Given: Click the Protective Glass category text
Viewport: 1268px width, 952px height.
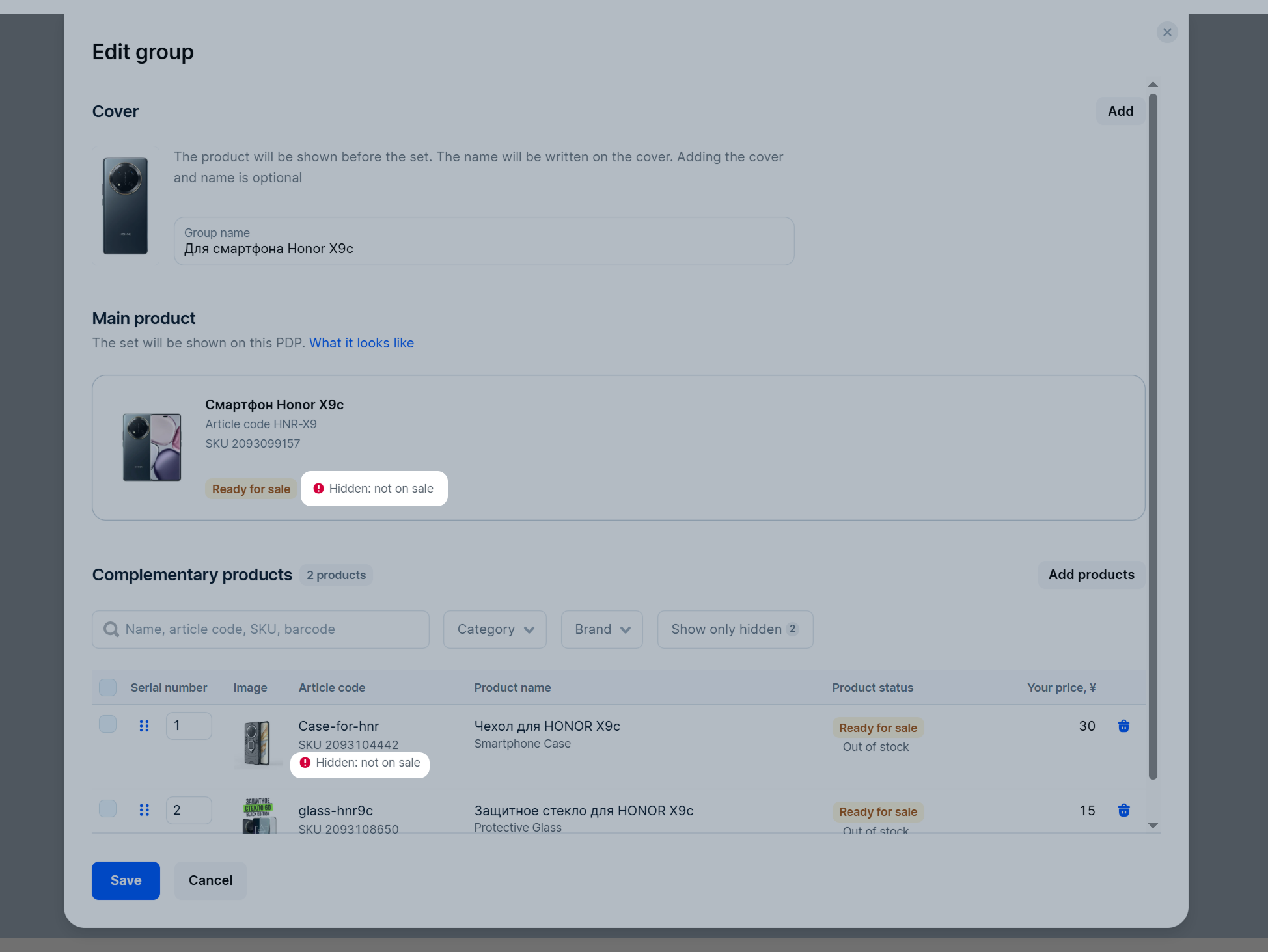Looking at the screenshot, I should [x=518, y=828].
